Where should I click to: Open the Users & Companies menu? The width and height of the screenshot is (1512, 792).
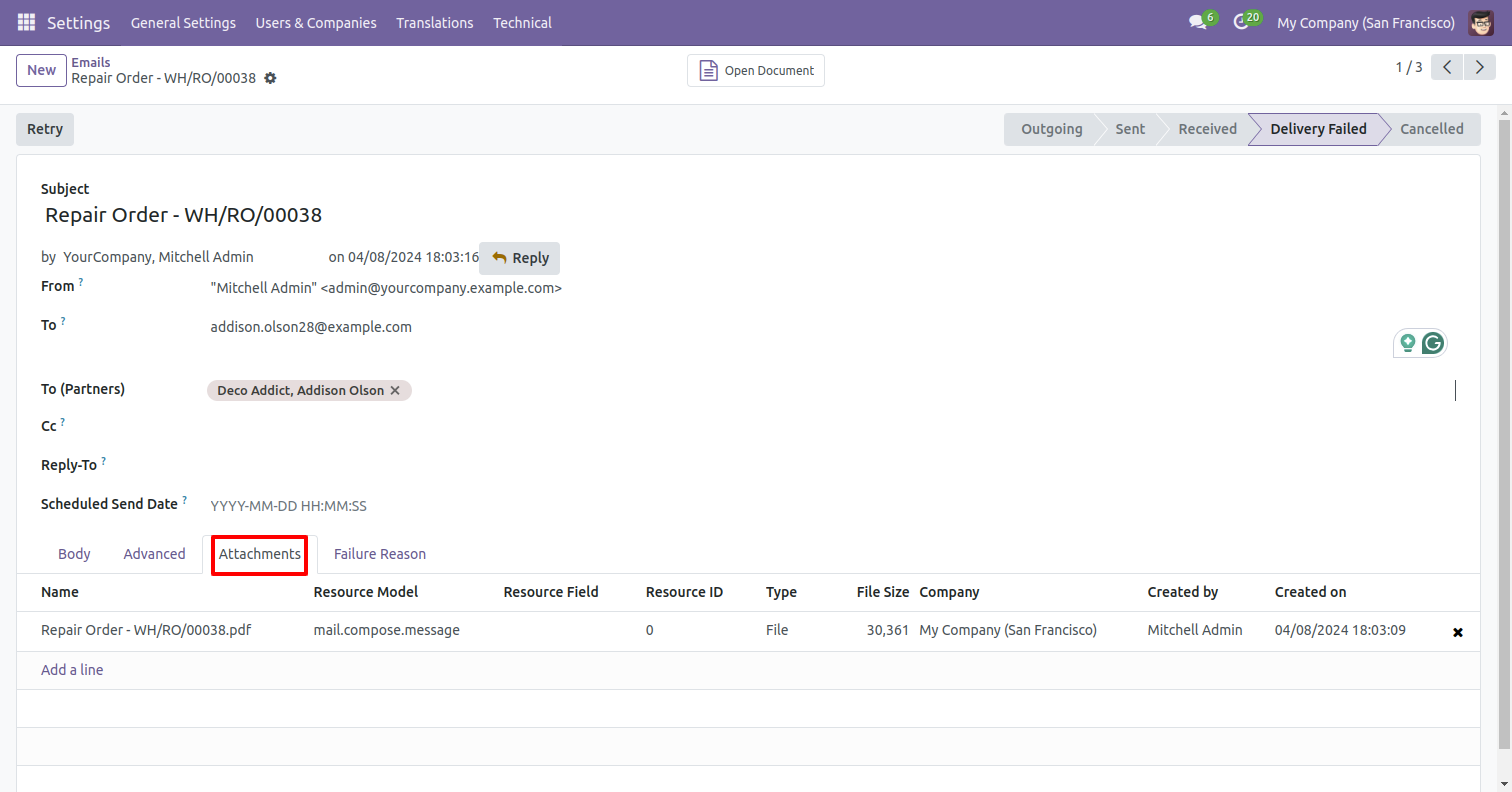(x=316, y=22)
